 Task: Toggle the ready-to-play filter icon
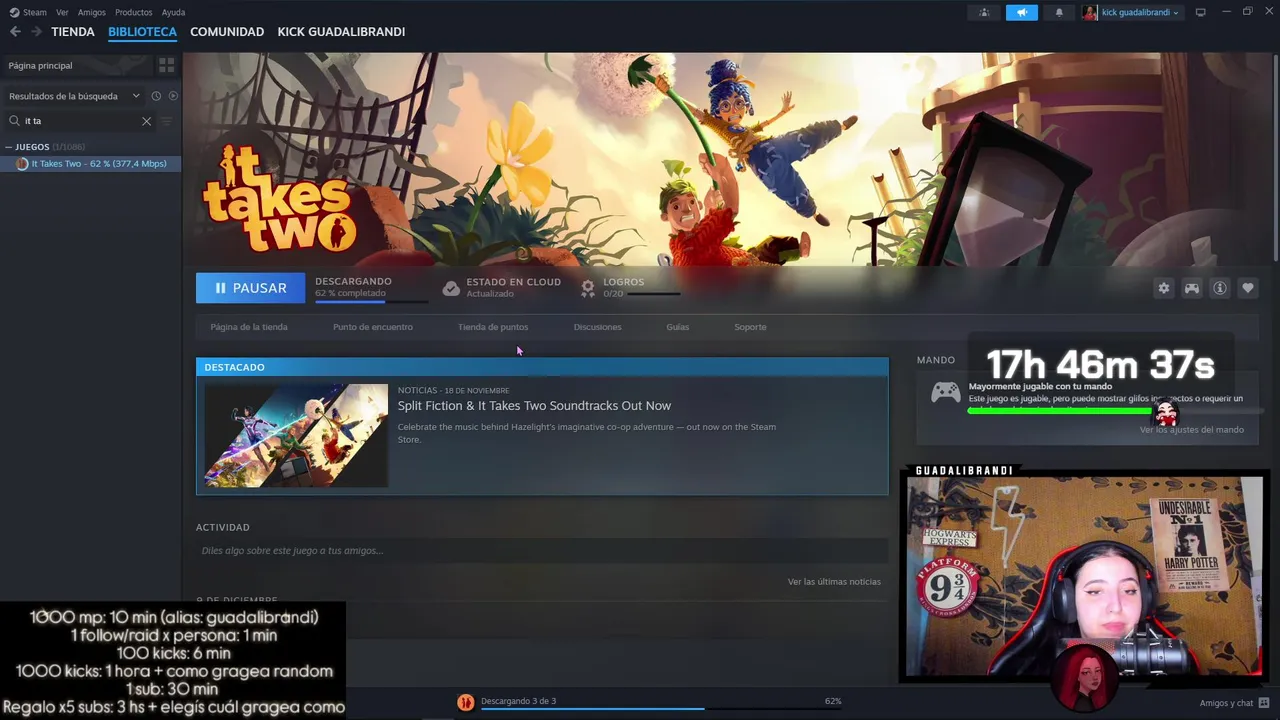(x=173, y=96)
